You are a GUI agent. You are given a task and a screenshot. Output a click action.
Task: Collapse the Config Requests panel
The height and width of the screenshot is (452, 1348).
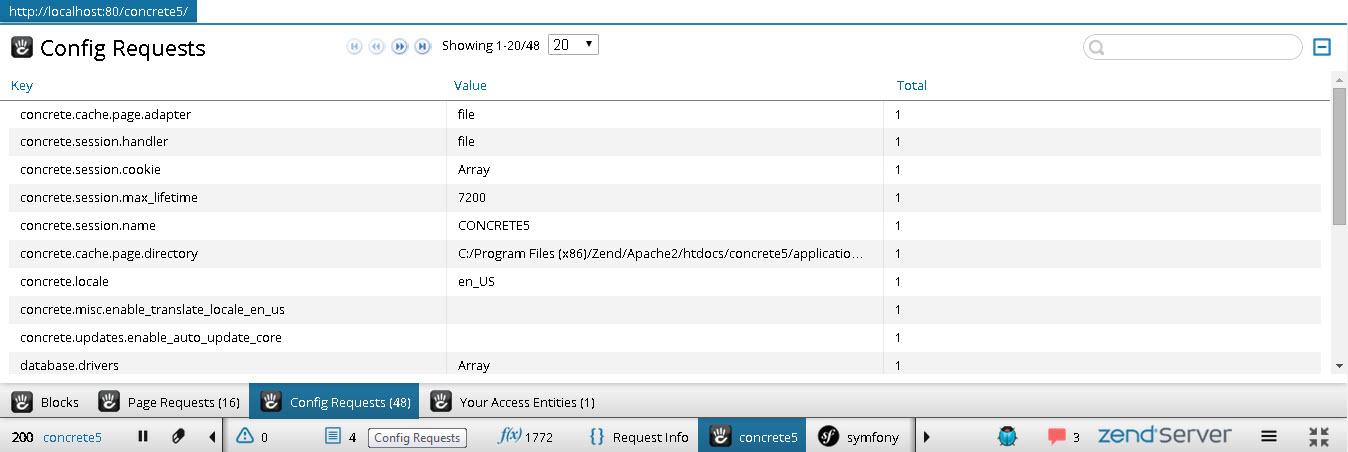pyautogui.click(x=1322, y=46)
